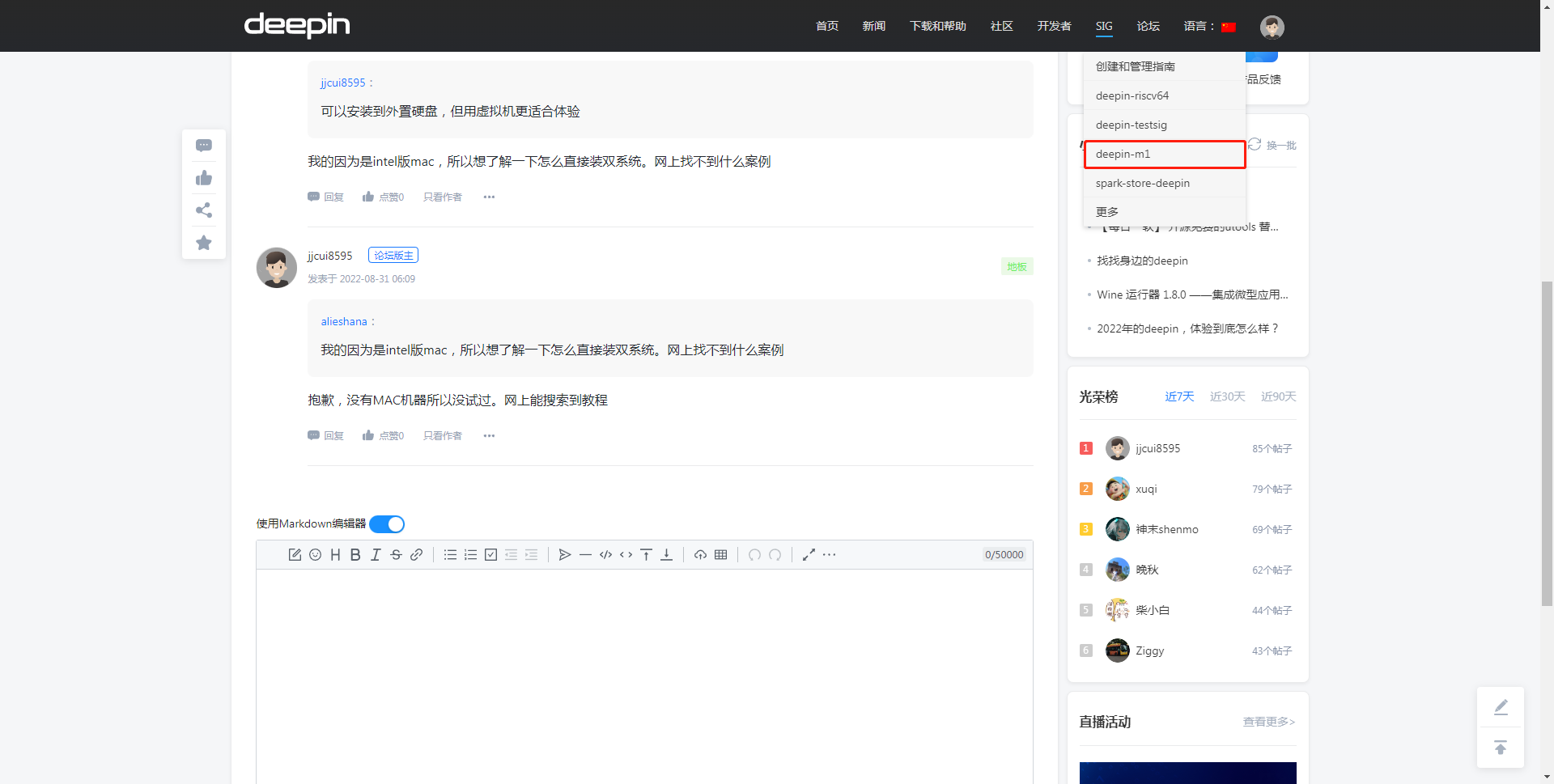This screenshot has width=1554, height=784.
Task: Select deepin-riscv64 from SIG dropdown
Action: click(x=1165, y=95)
